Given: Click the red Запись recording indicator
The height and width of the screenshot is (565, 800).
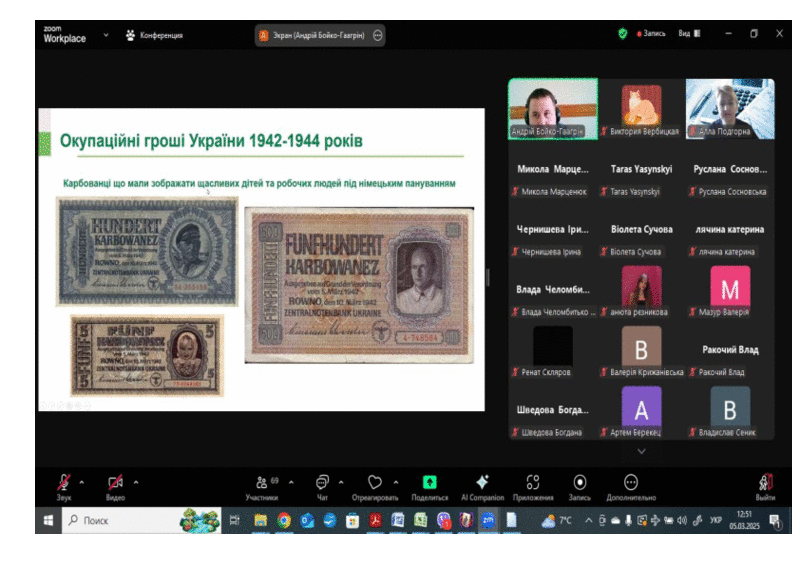Looking at the screenshot, I should tap(651, 34).
